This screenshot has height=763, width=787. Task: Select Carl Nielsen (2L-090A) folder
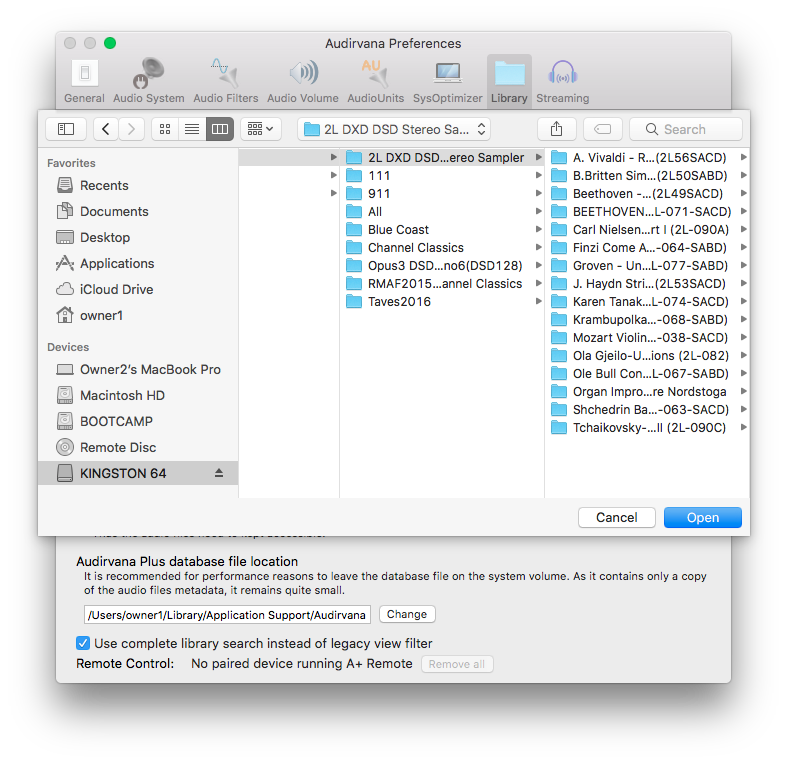tap(647, 230)
